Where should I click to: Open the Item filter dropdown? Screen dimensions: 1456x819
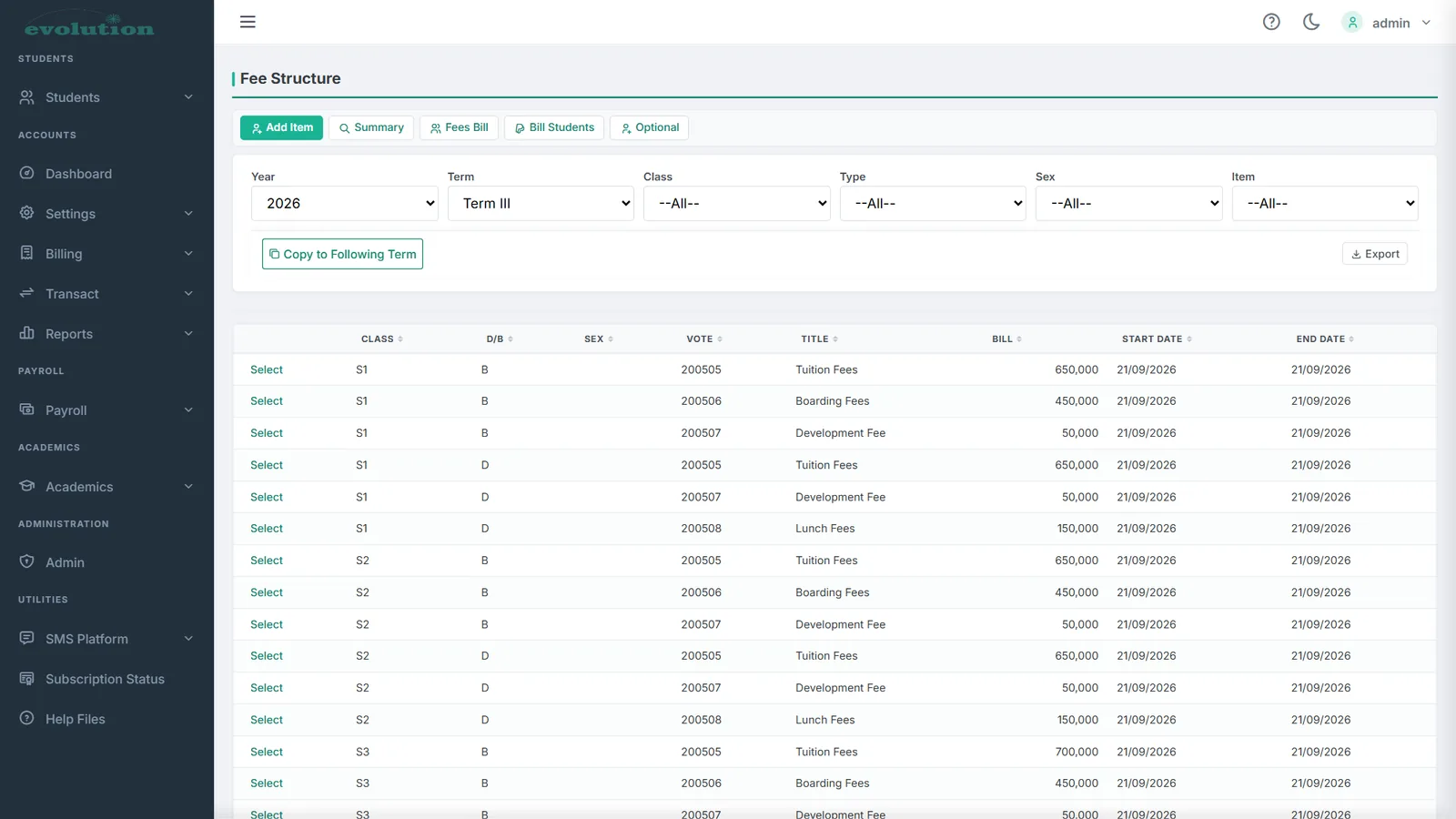click(1325, 204)
